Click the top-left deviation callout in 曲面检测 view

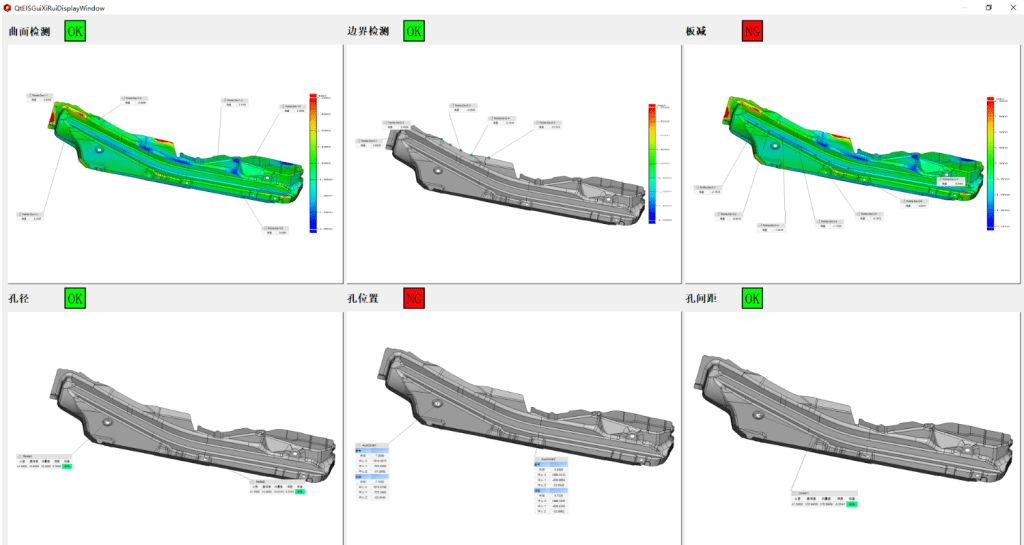(x=40, y=97)
